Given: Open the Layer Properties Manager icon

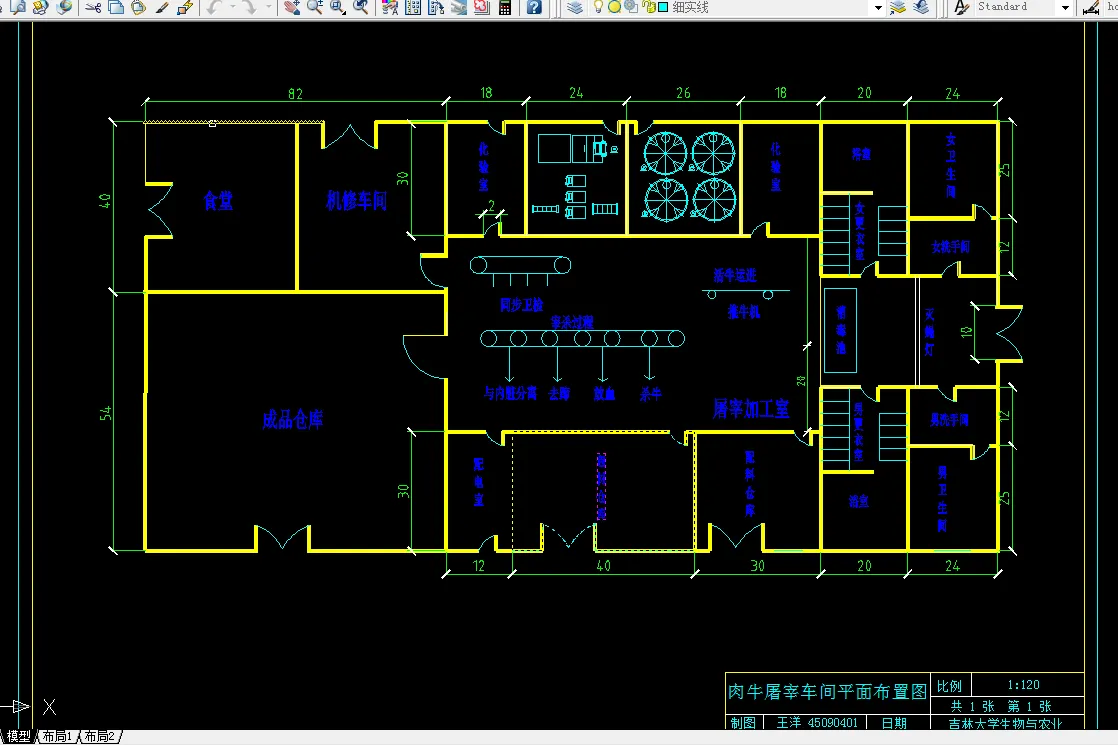Looking at the screenshot, I should [575, 7].
